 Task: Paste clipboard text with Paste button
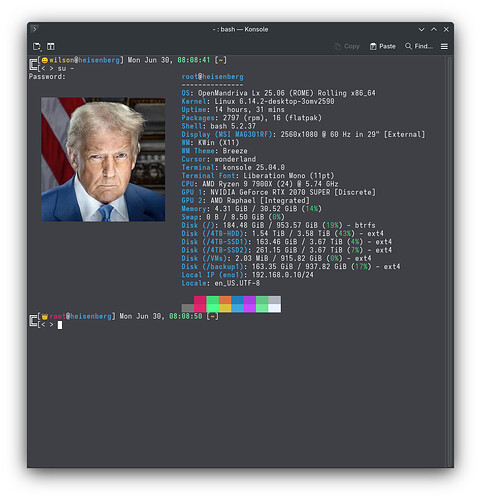point(383,46)
